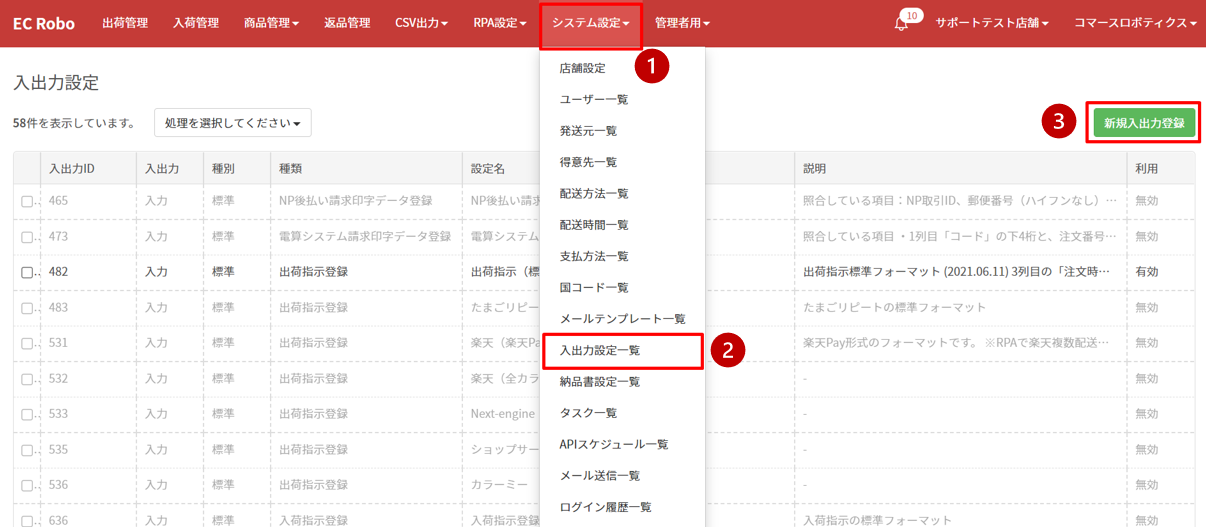
Task: Click the EC Robo logo
Action: 44,23
